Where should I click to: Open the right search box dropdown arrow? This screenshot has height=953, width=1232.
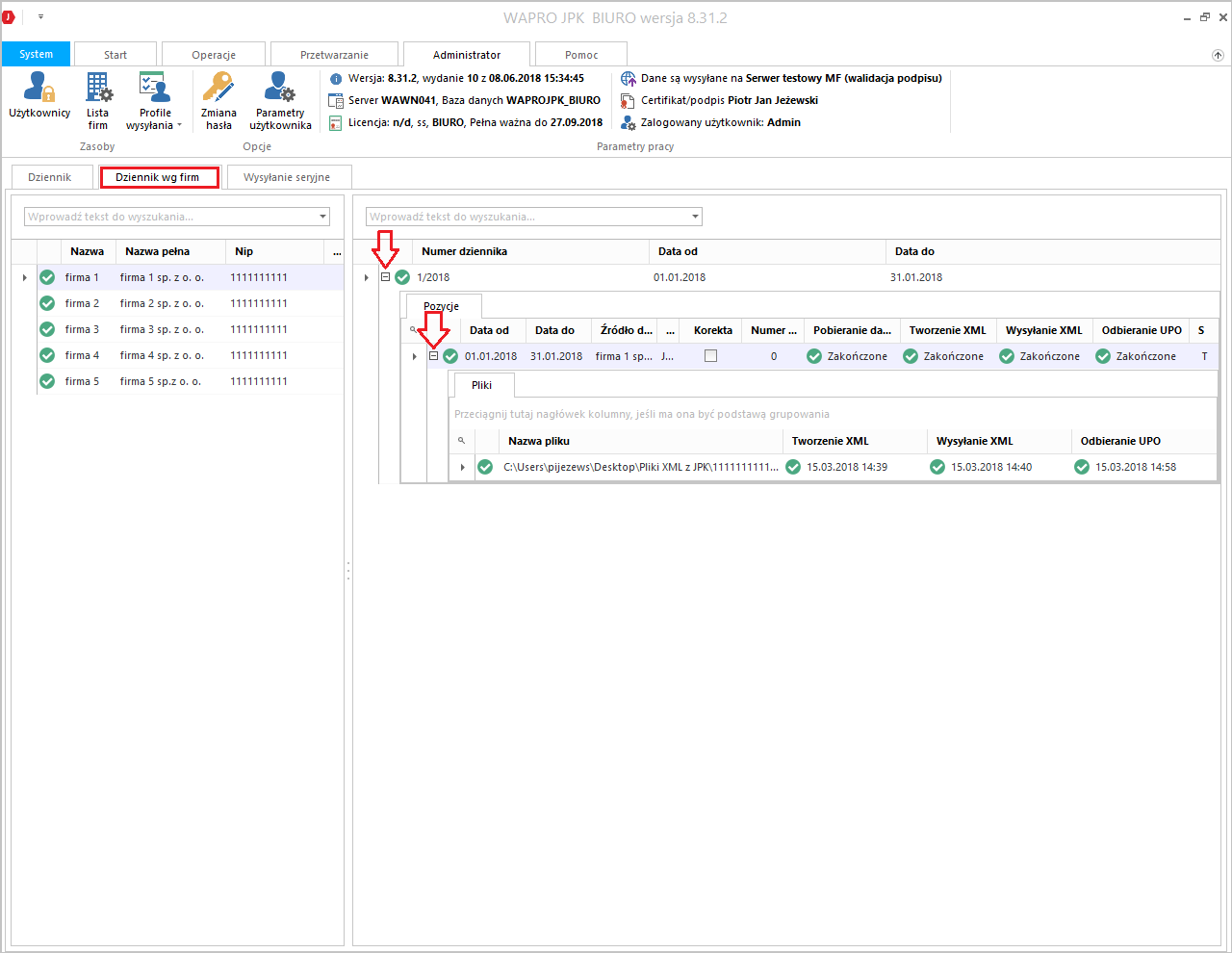tap(695, 217)
